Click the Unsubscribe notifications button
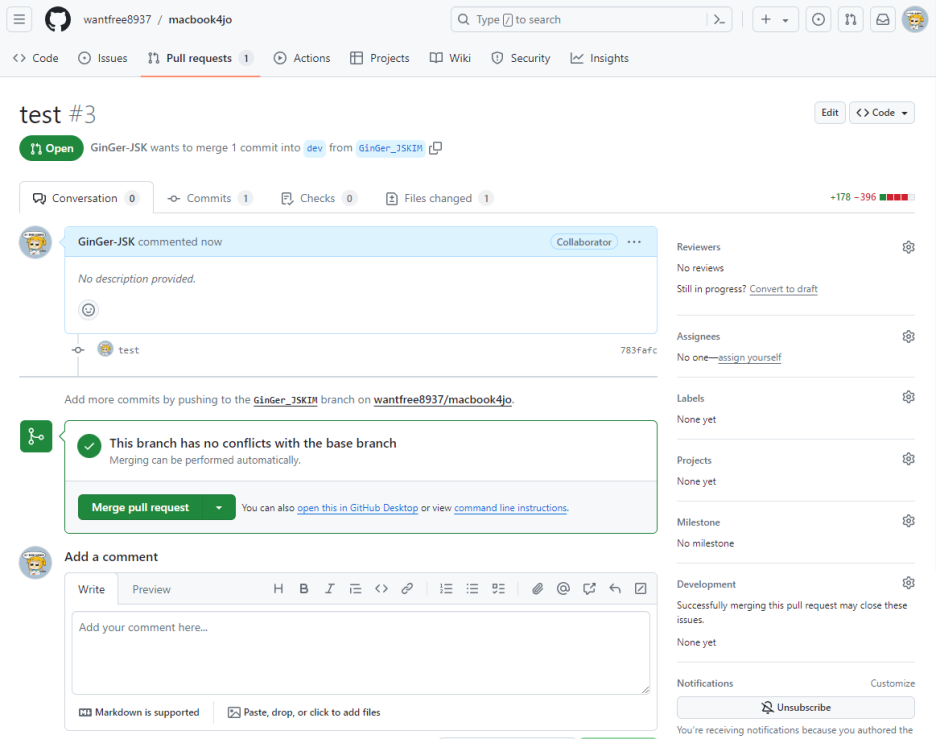Viewport: 936px width, 739px height. [795, 708]
